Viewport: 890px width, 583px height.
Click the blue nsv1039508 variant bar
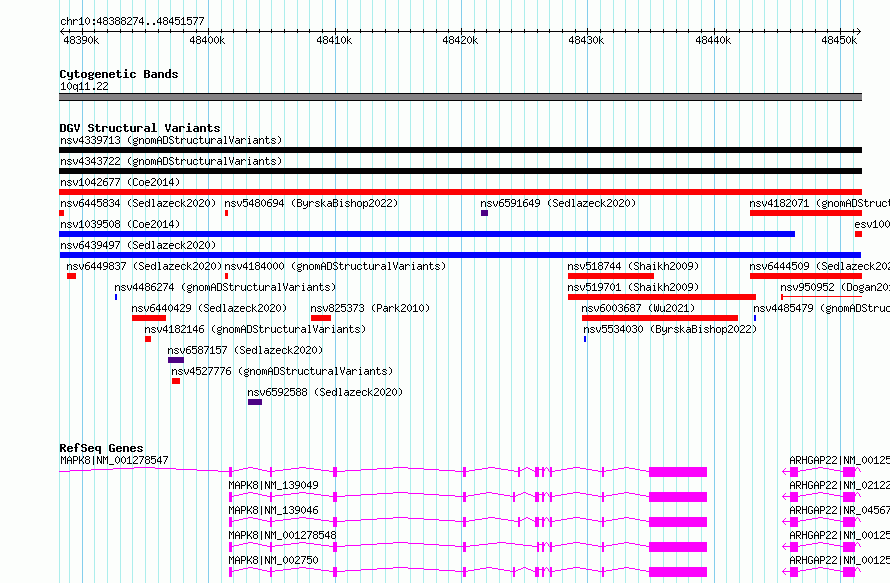[427, 234]
